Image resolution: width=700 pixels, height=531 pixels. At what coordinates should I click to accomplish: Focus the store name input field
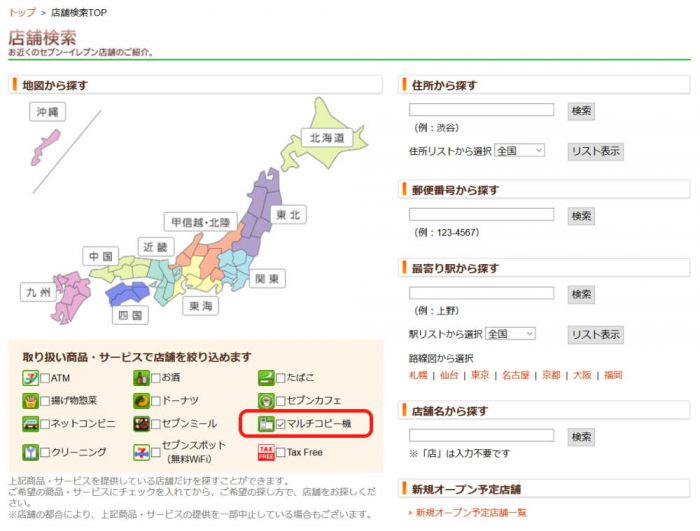[482, 435]
